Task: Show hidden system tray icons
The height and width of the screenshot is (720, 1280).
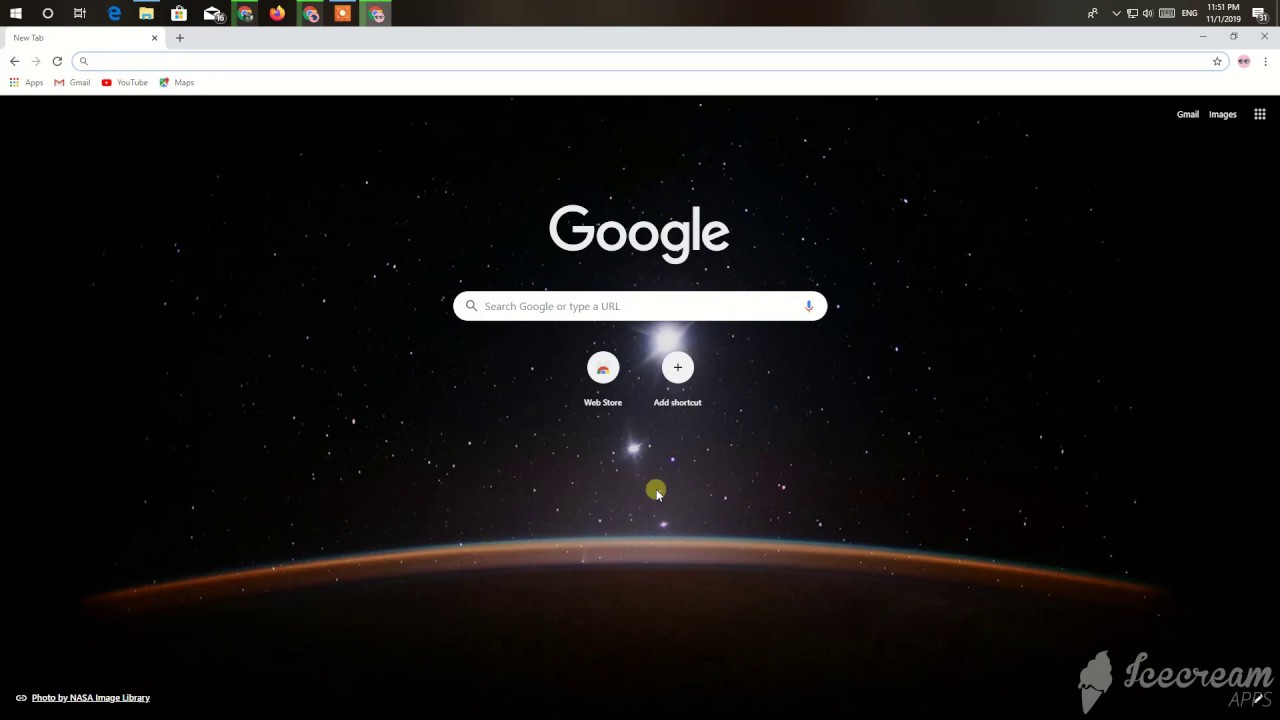Action: (1116, 13)
